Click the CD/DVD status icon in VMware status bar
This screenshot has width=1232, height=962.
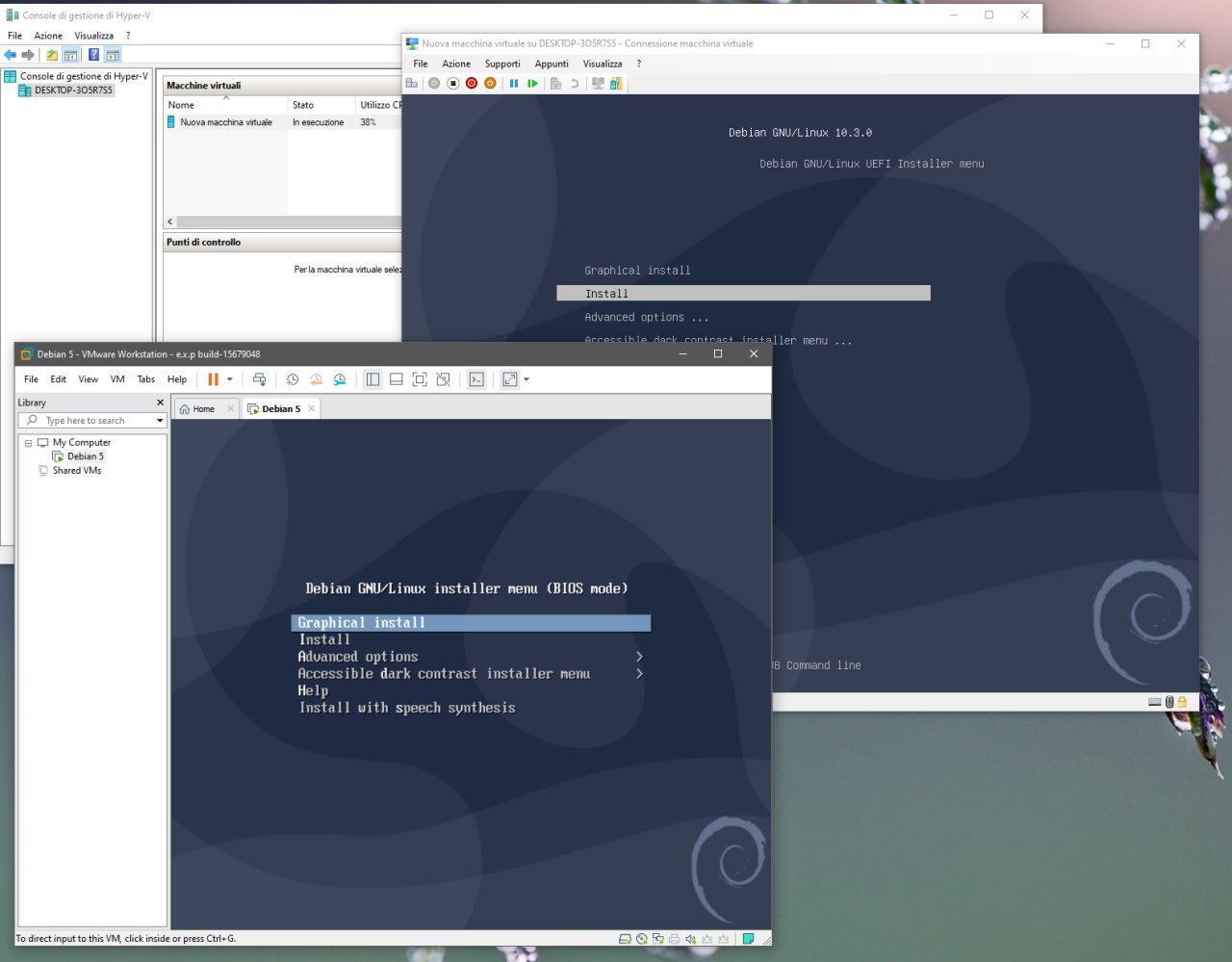[641, 939]
